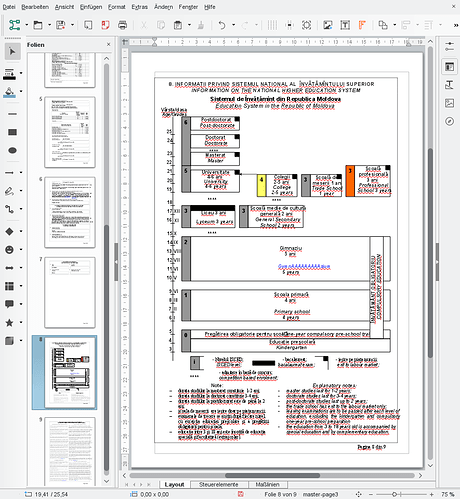Open the save button dropdown arrow
This screenshot has width=460, height=499.
(x=72, y=25)
